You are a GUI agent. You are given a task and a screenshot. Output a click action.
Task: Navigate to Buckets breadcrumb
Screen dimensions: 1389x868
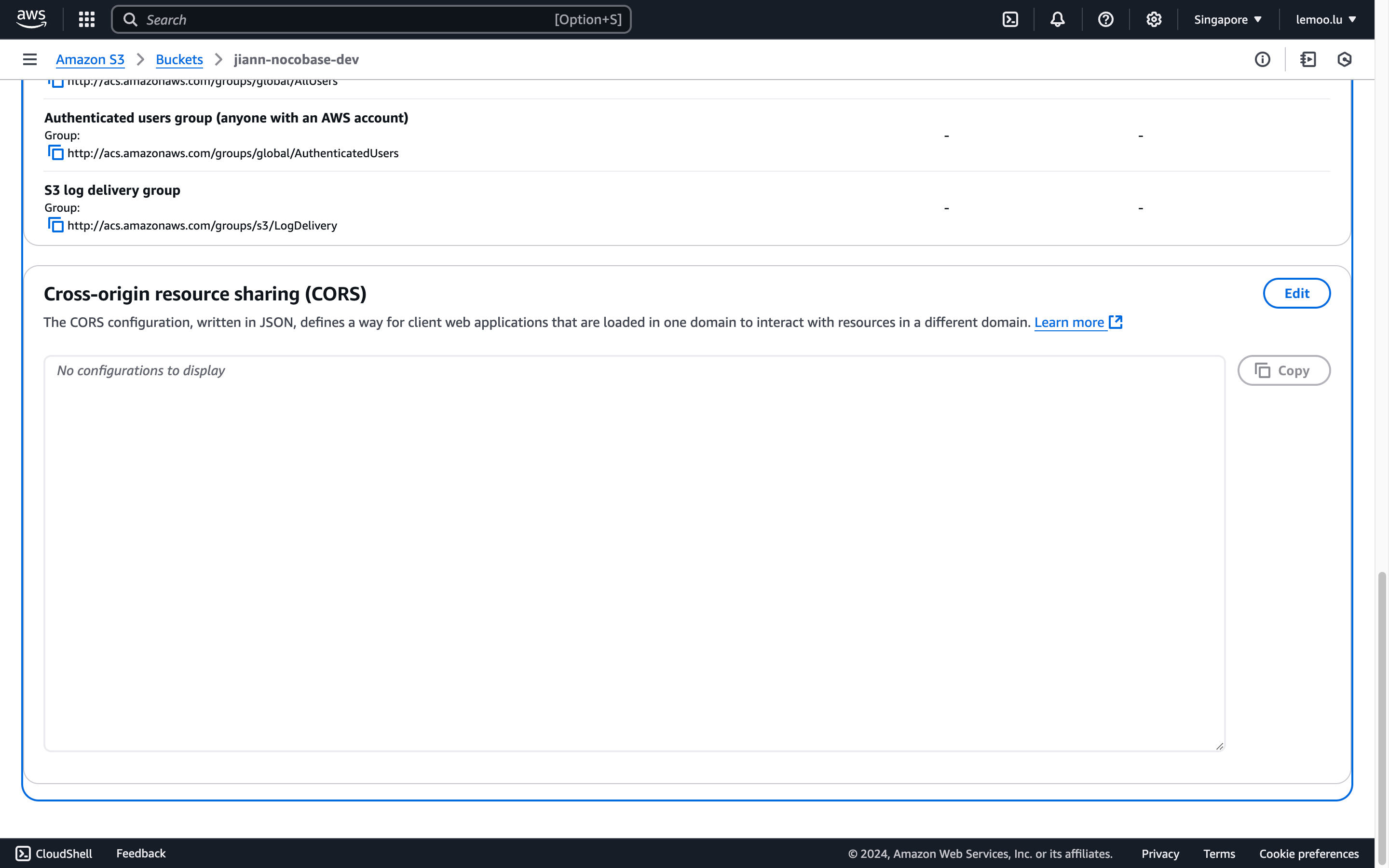(x=179, y=60)
